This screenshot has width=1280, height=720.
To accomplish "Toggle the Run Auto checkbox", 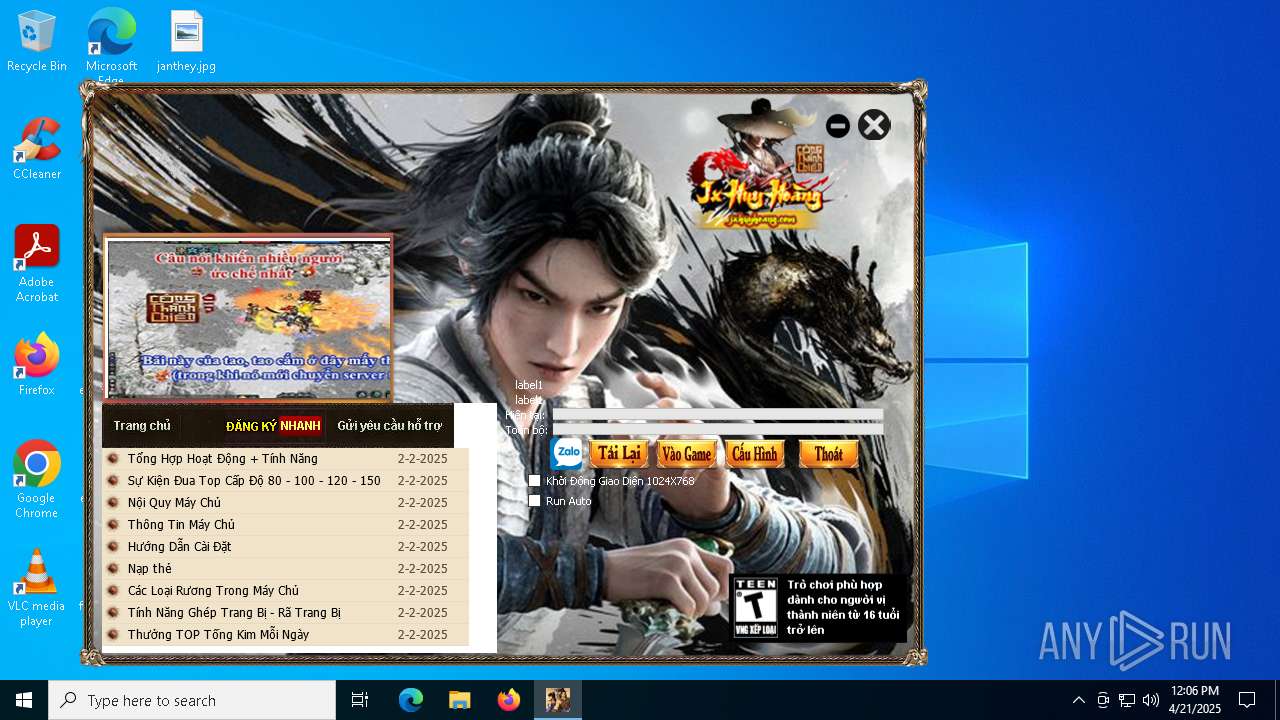I will [x=535, y=501].
